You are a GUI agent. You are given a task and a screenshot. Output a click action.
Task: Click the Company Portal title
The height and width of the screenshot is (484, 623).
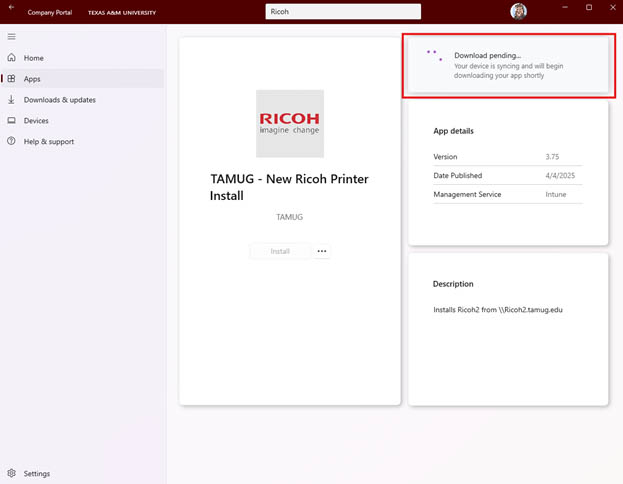50,12
